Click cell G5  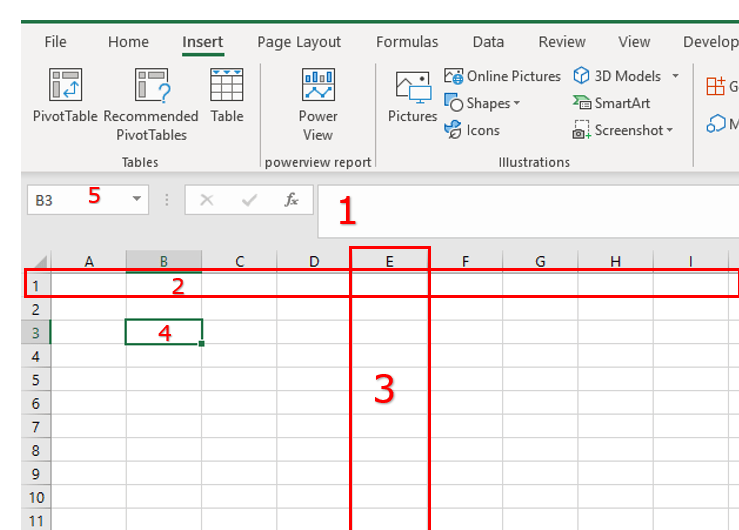(x=540, y=379)
